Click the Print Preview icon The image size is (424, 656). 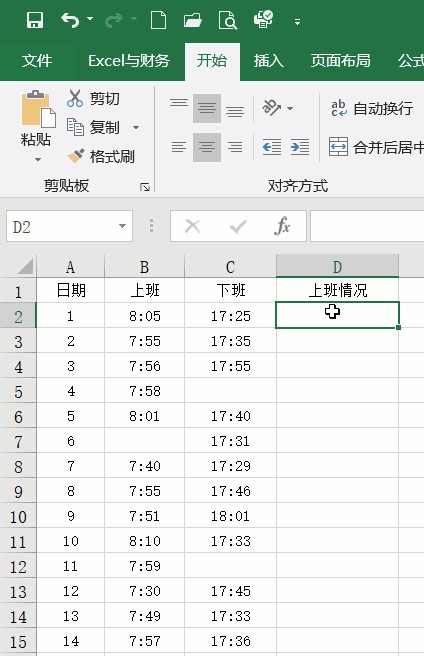(x=228, y=20)
